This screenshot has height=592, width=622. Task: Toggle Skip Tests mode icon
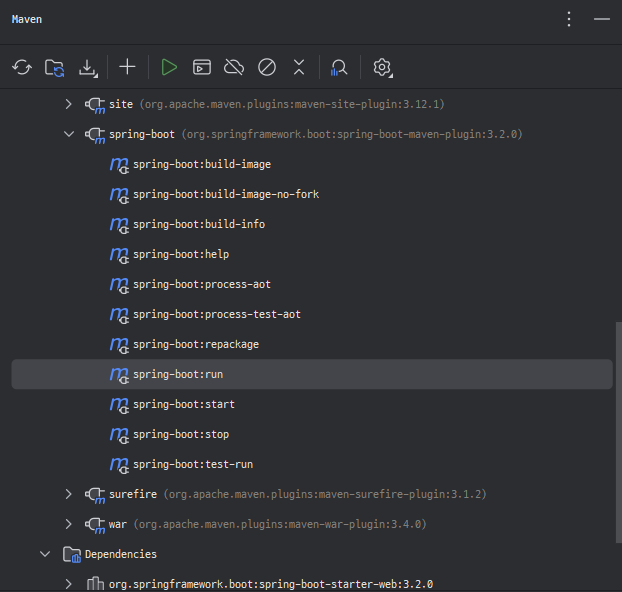tap(267, 67)
